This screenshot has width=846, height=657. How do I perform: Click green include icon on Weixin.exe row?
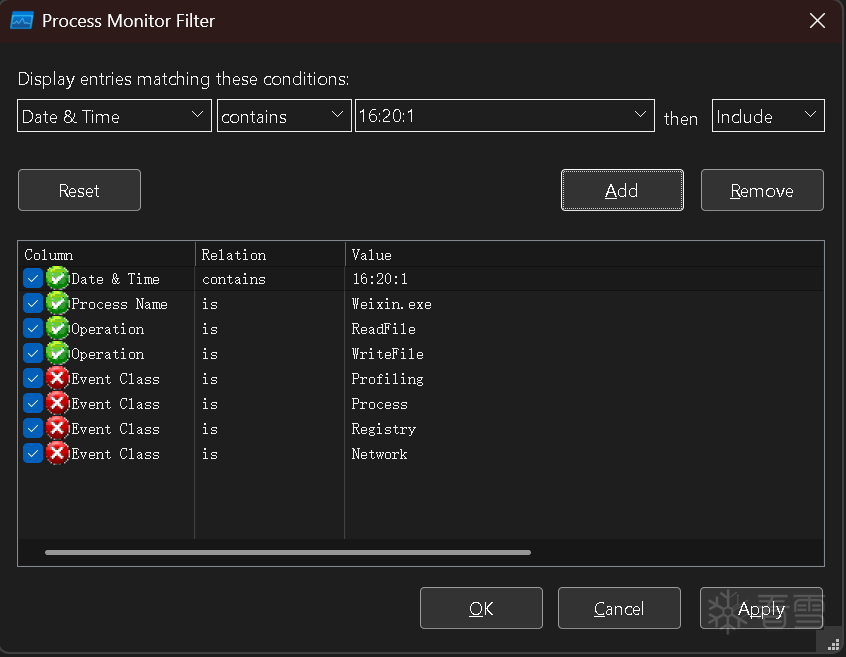(57, 304)
